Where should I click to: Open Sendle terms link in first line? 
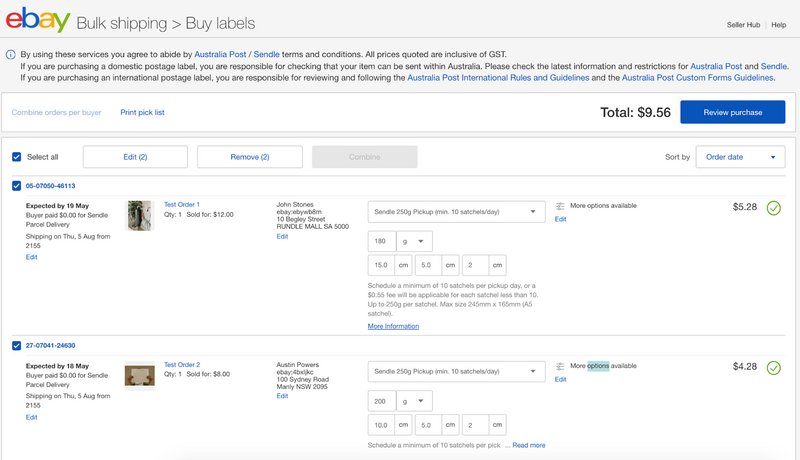click(x=266, y=54)
